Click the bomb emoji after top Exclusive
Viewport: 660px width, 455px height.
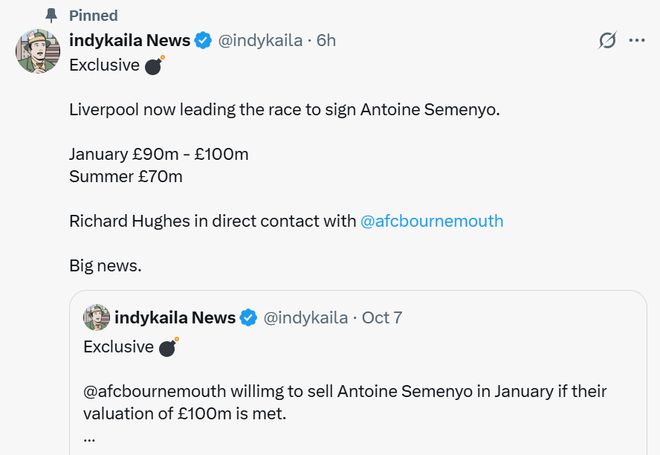click(154, 66)
